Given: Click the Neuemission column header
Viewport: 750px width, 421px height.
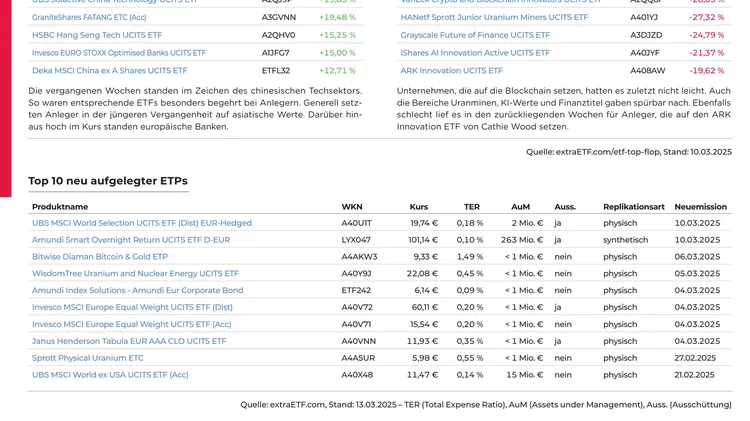Looking at the screenshot, I should (701, 207).
